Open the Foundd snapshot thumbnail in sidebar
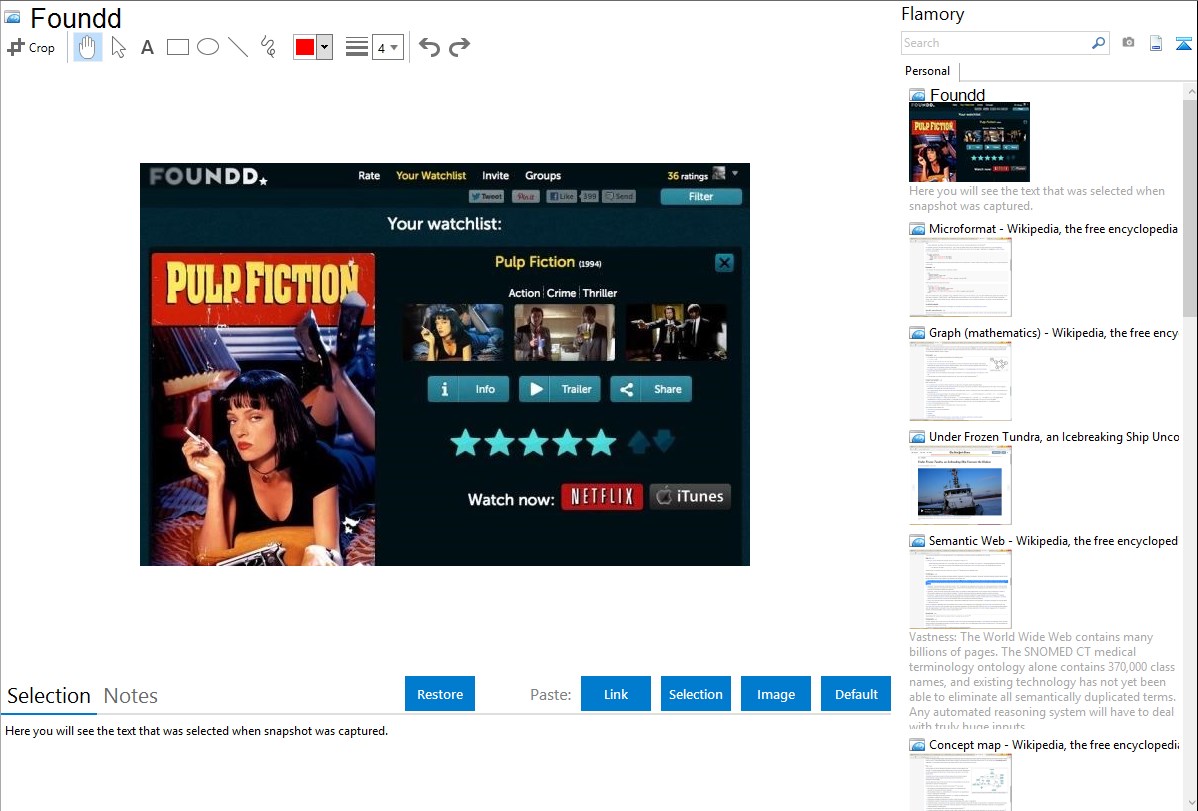This screenshot has height=811, width=1198. (970, 142)
